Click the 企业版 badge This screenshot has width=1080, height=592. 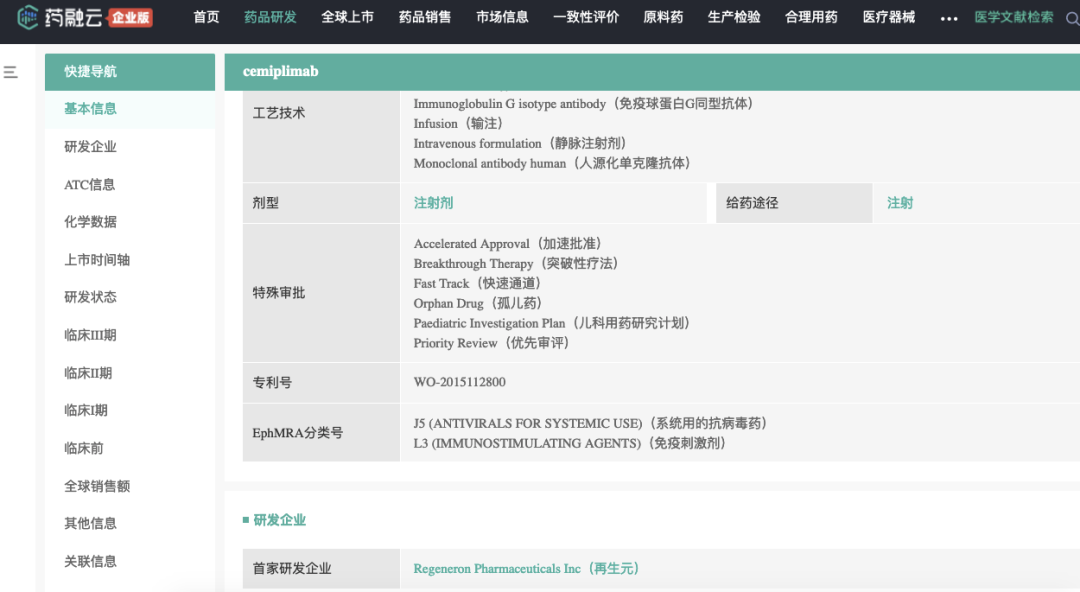(x=130, y=17)
